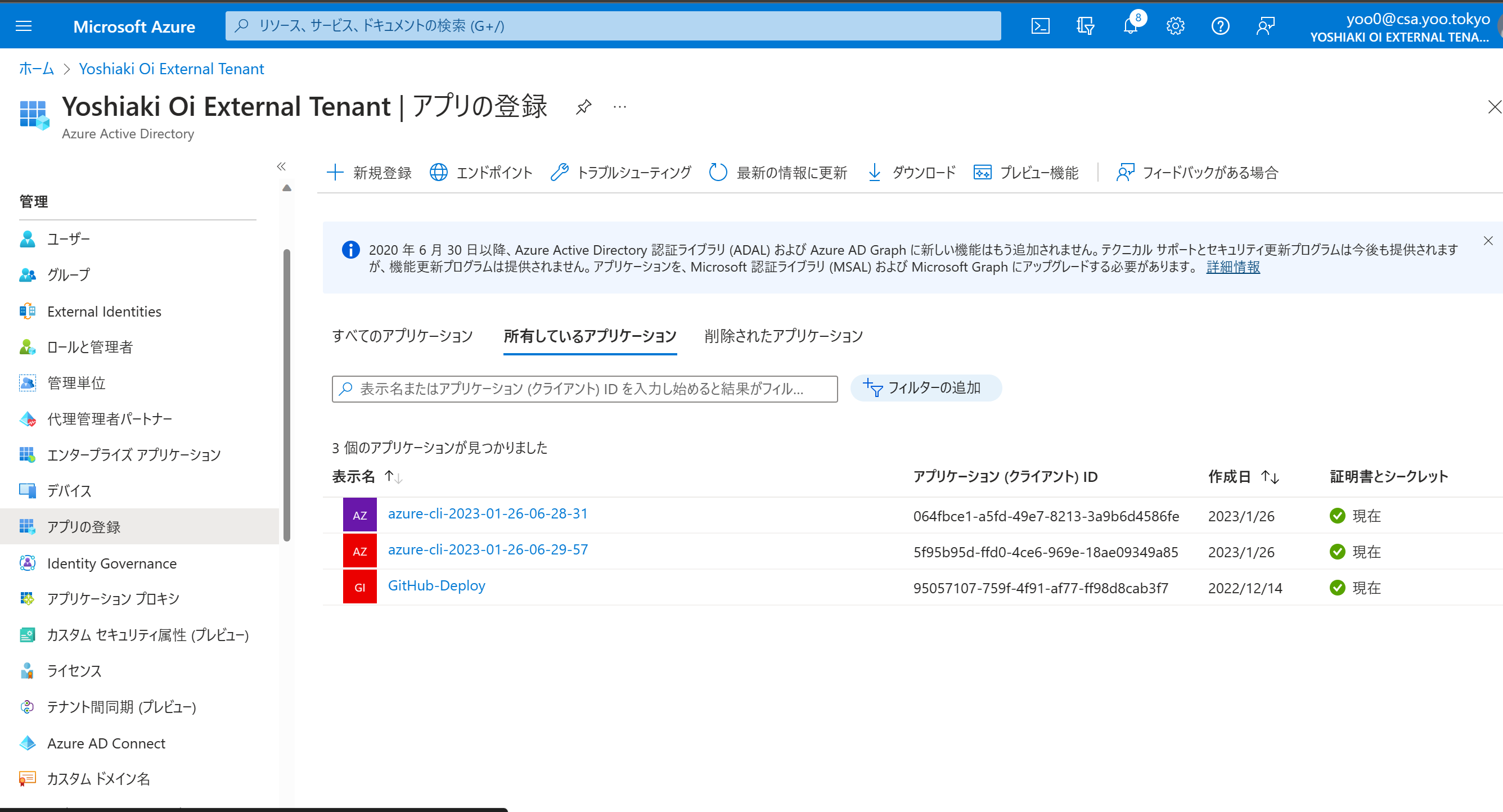The height and width of the screenshot is (812, 1503).
Task: Sort by created date (作成日) column arrows
Action: point(1270,477)
